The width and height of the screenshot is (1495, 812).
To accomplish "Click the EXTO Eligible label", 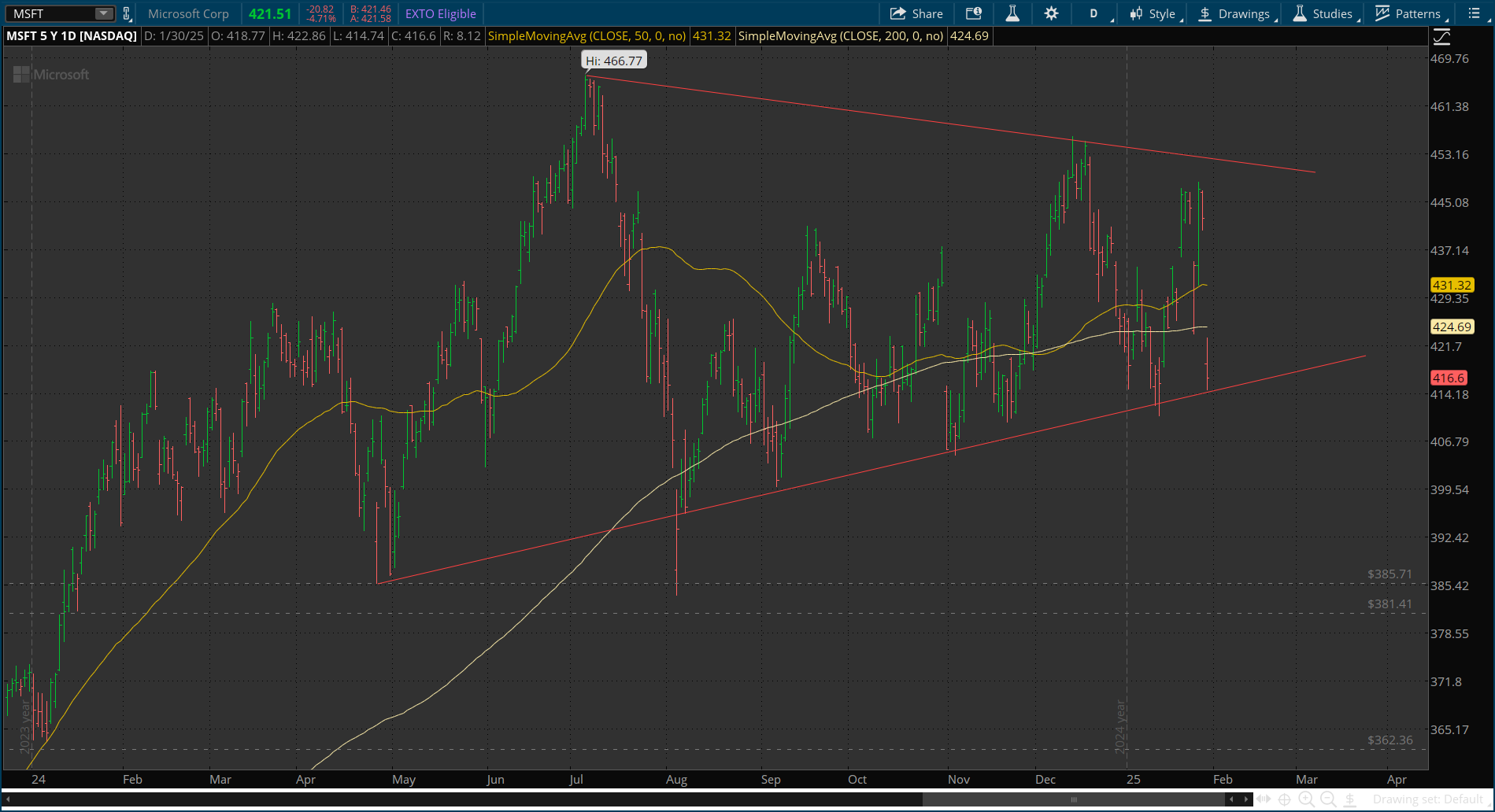I will 440,13.
